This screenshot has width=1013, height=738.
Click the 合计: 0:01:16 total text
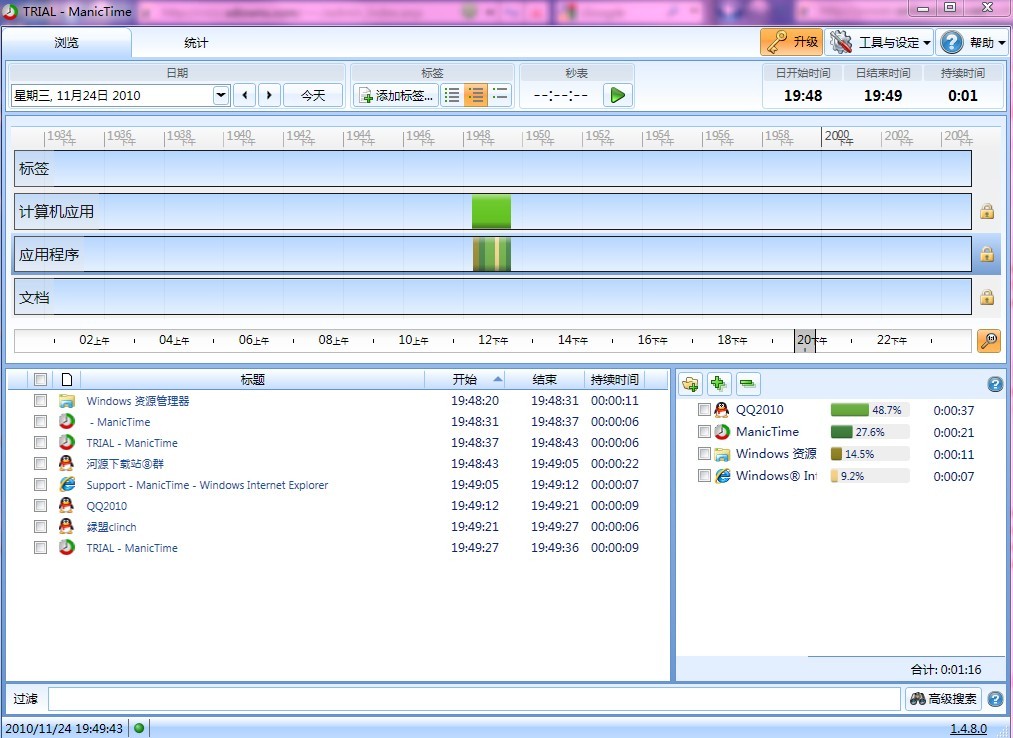946,669
